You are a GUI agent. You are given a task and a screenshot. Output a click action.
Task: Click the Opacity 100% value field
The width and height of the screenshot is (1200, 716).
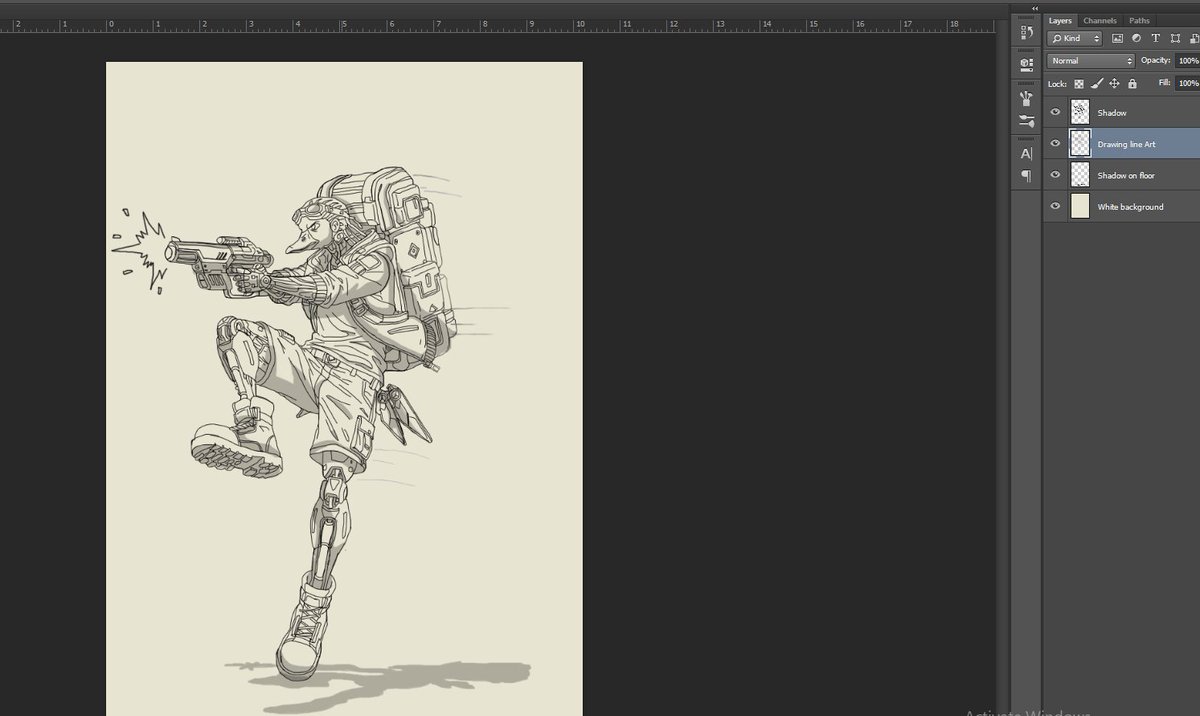[x=1188, y=60]
